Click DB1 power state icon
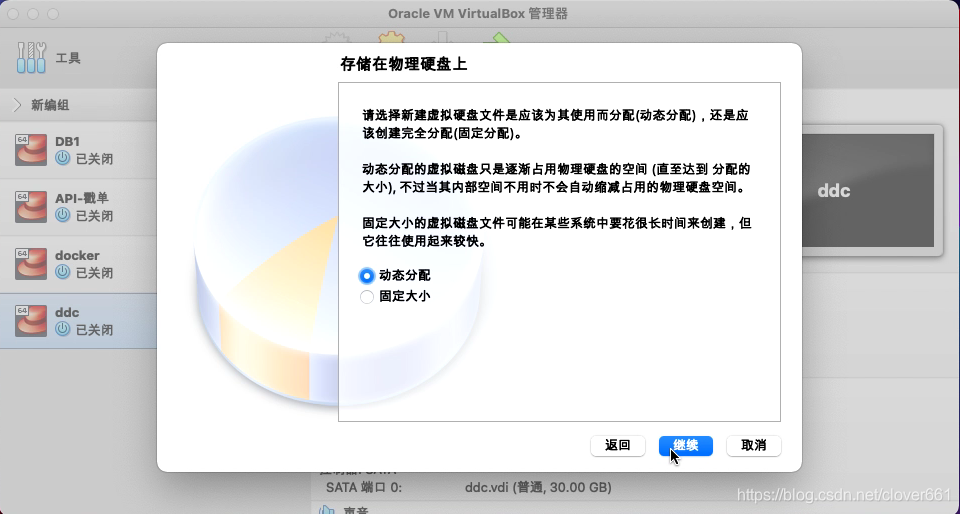 [x=62, y=158]
